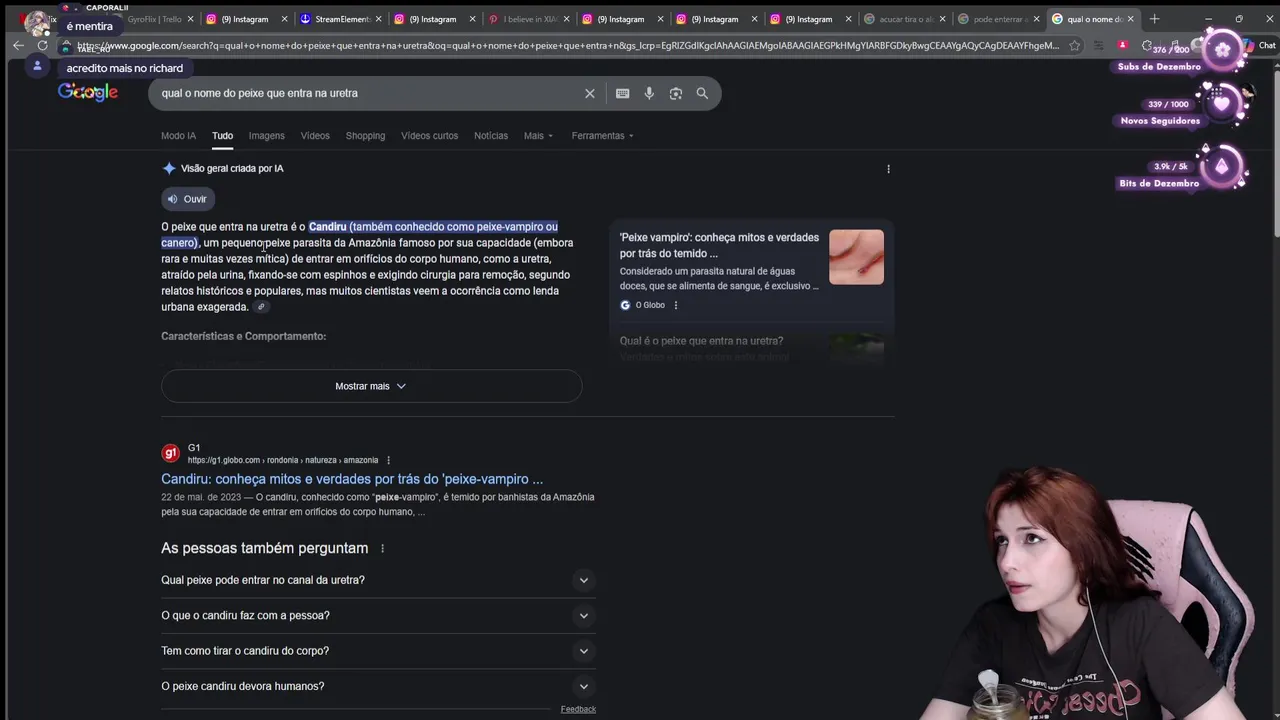Viewport: 1280px width, 720px height.
Task: Open the Shopping results tab
Action: coord(365,136)
